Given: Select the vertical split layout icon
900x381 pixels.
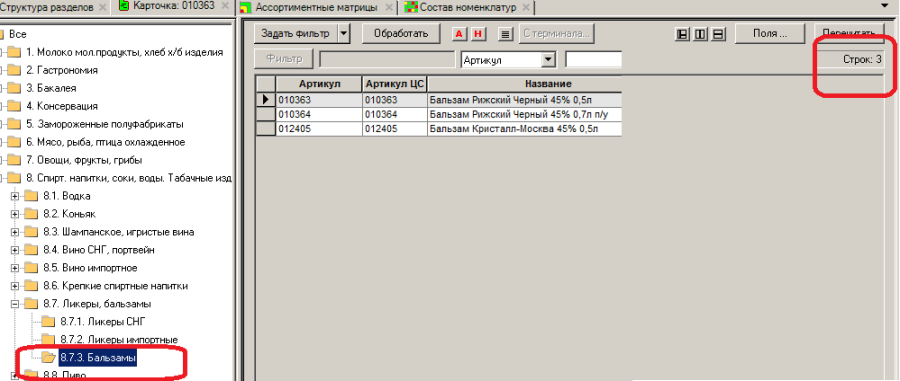Looking at the screenshot, I should click(x=700, y=34).
